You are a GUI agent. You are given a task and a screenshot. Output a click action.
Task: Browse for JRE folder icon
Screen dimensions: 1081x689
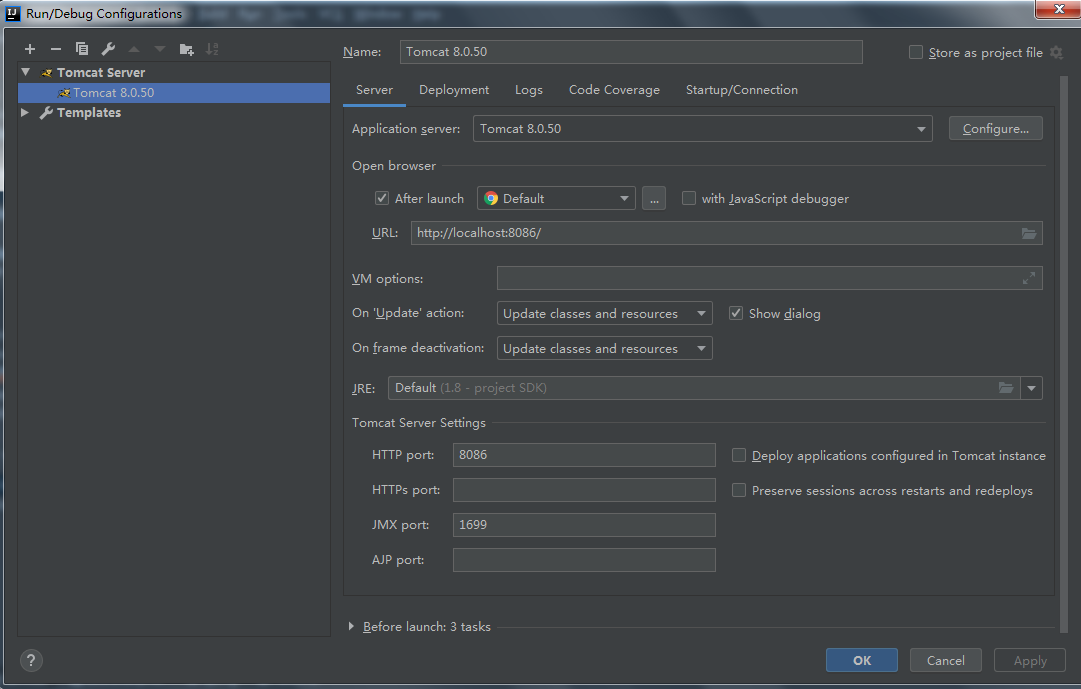click(x=1006, y=388)
